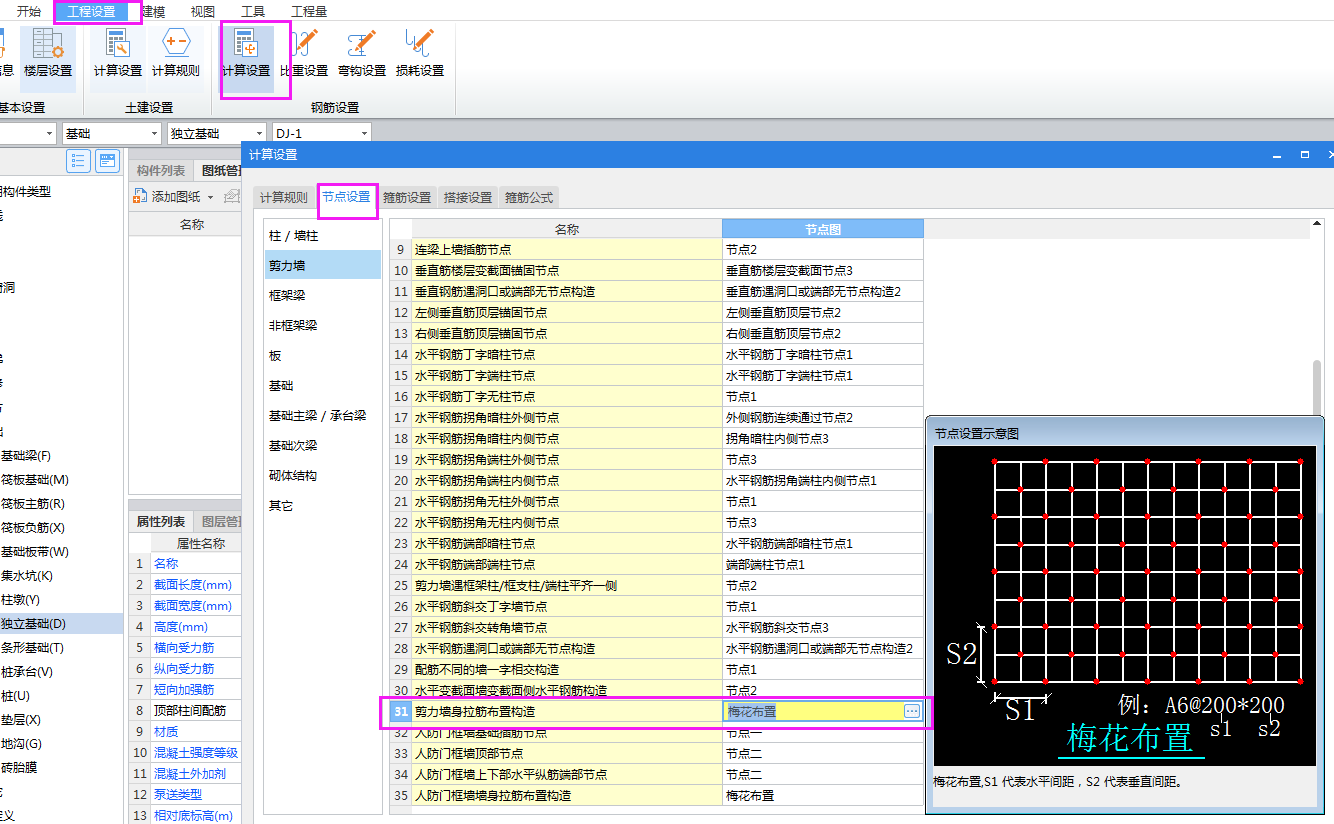Switch to the 视图 ribbon tab
Screen dimensions: 1334x824
pos(203,12)
